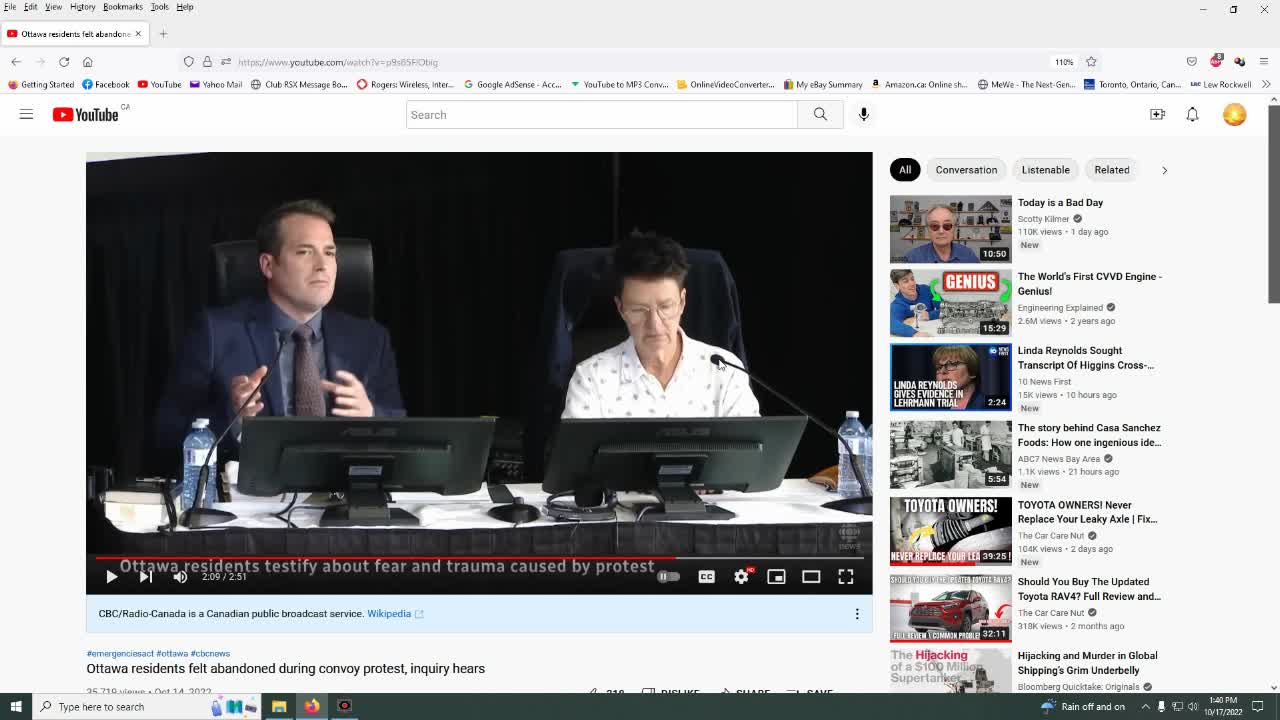
Task: Open 'The World's First CVVD Engine' video title
Action: click(x=1089, y=284)
